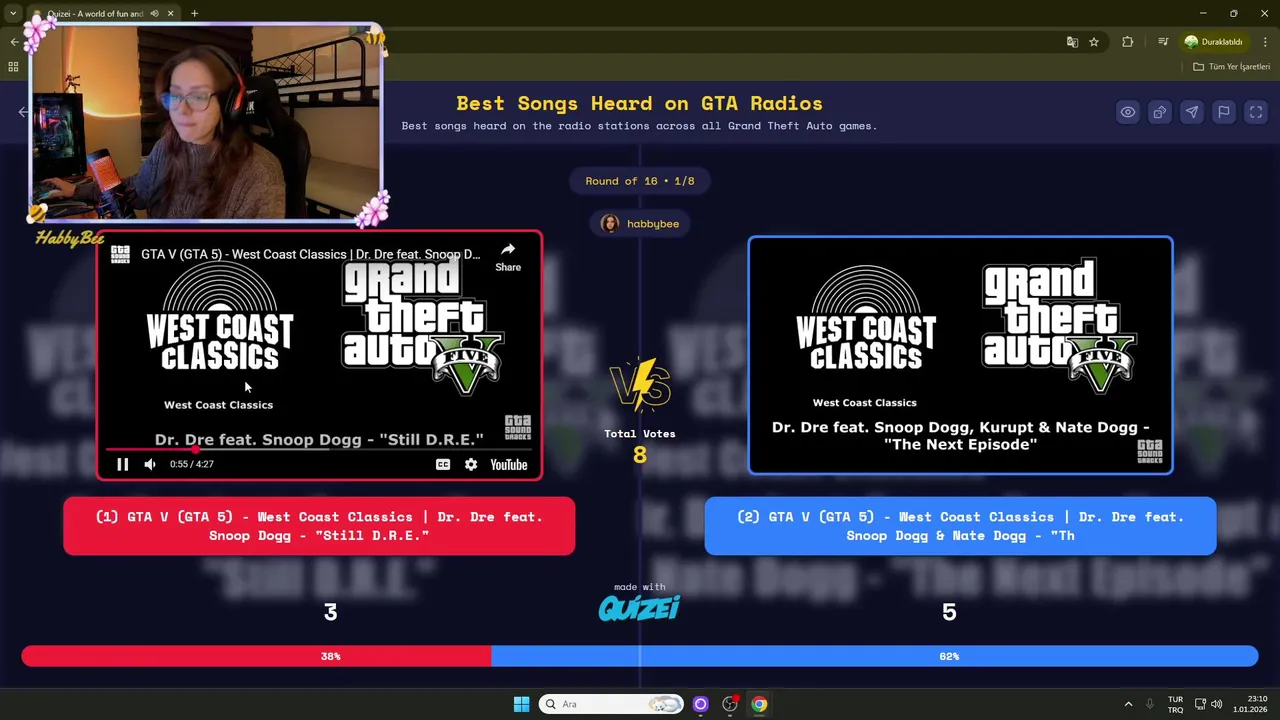The image size is (1280, 720).
Task: Open the apps grid icon in bookmarks bar
Action: click(13, 67)
